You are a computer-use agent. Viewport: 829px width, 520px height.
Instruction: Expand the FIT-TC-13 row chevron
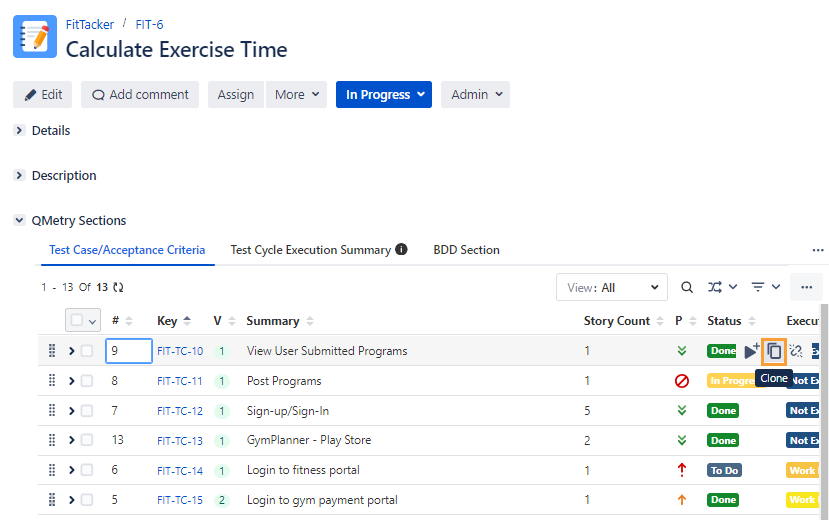pos(71,440)
